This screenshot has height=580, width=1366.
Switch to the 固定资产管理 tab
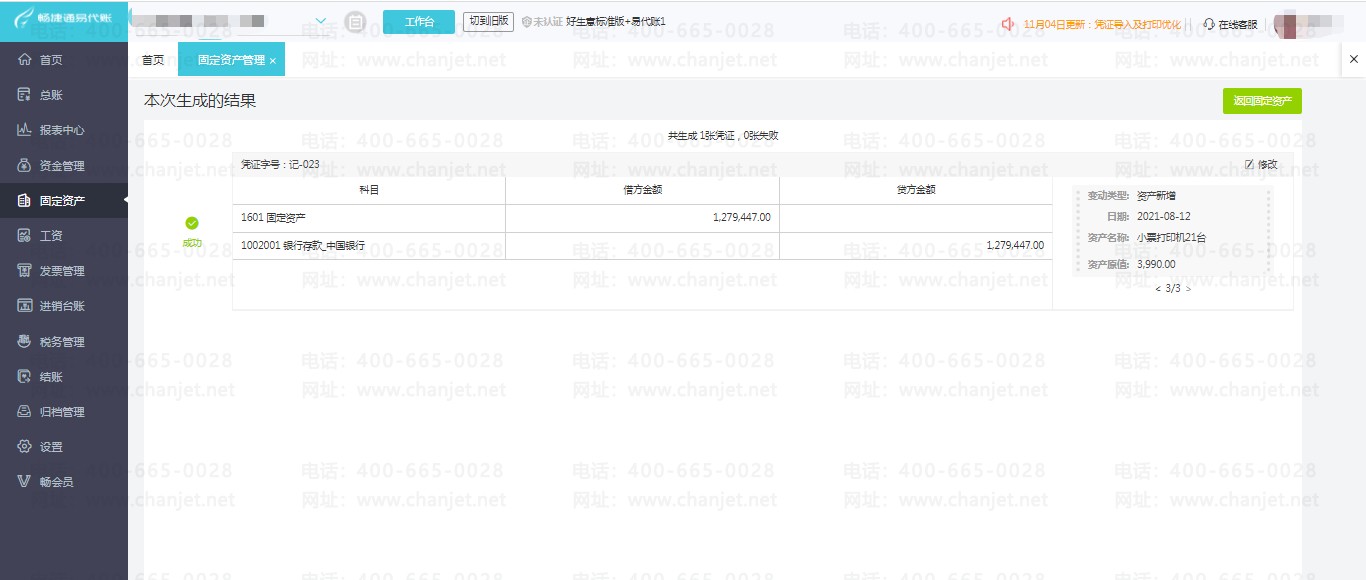(231, 60)
